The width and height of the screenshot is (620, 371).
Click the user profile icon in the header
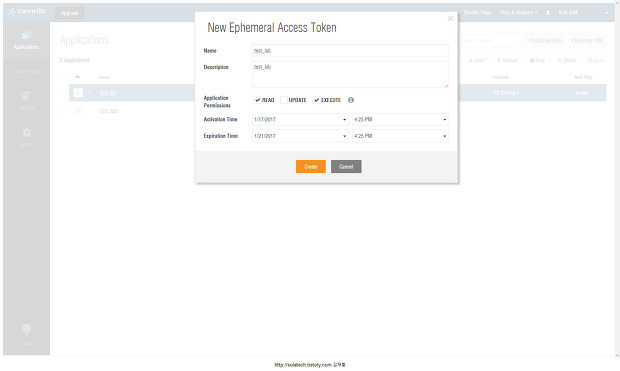(x=548, y=13)
